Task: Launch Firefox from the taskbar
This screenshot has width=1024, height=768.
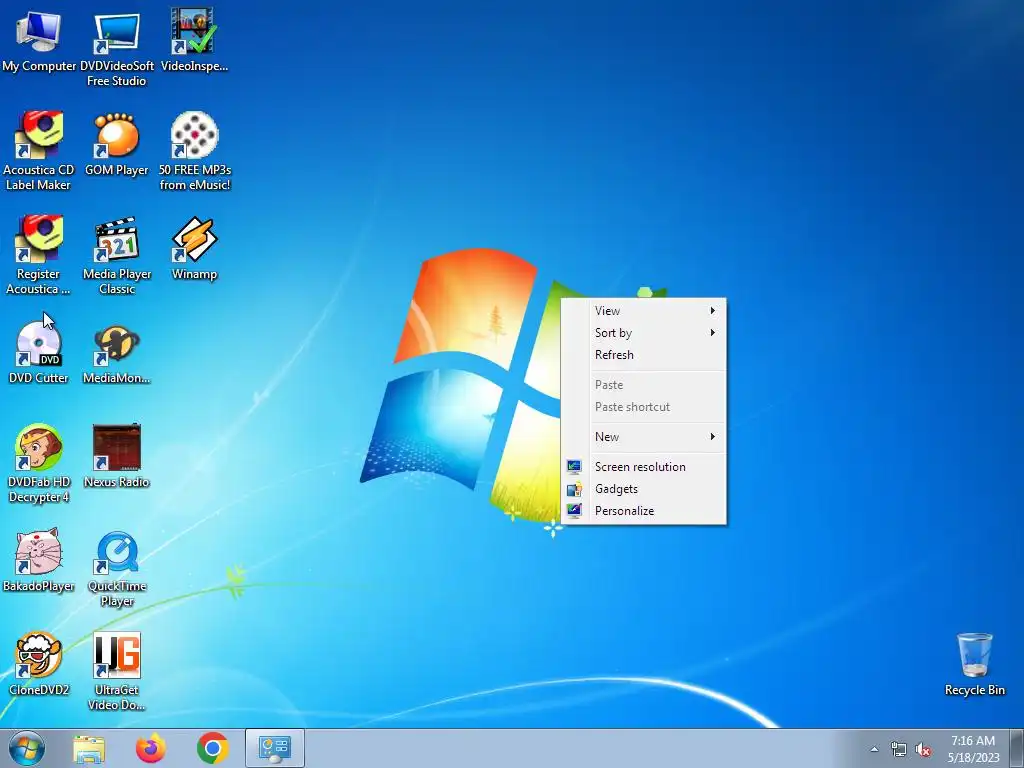Action: (x=151, y=748)
